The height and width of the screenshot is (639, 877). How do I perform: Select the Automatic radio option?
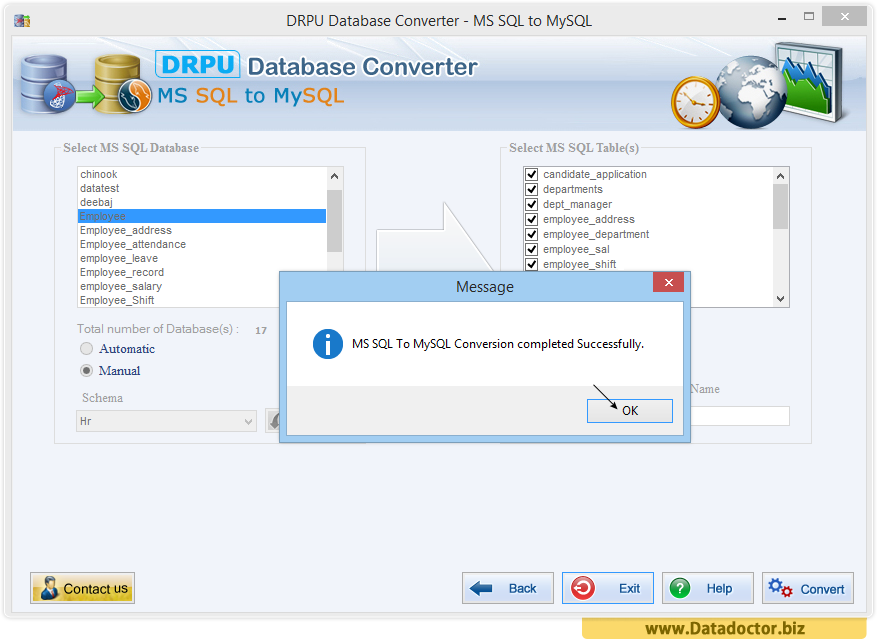coord(86,349)
